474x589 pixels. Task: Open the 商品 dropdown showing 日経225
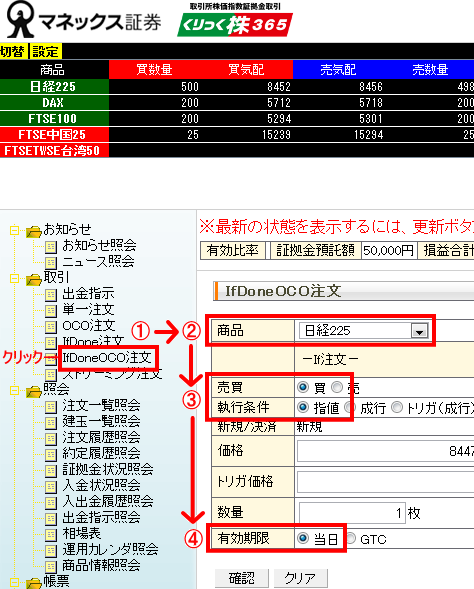pyautogui.click(x=364, y=331)
